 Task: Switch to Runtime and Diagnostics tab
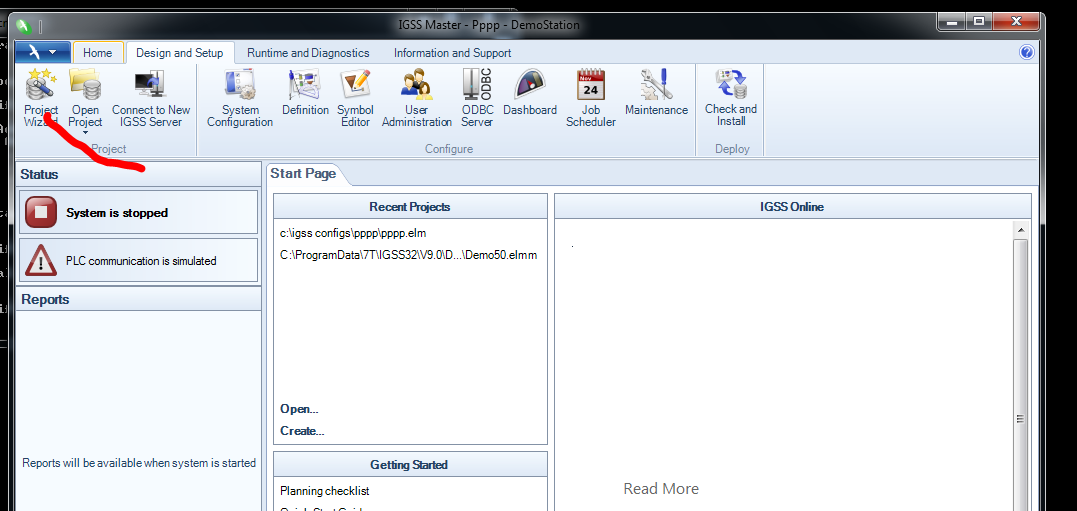pos(308,53)
